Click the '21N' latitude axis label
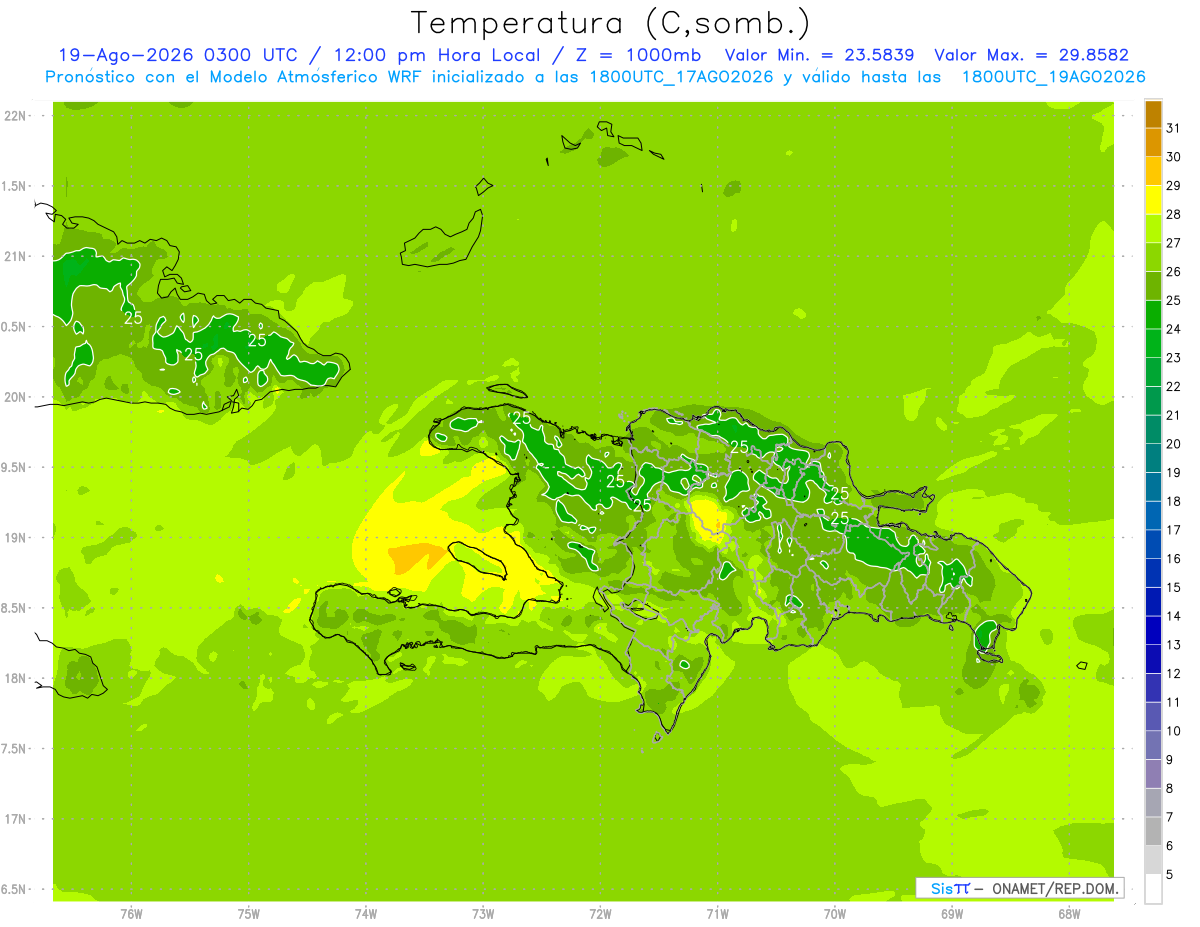The width and height of the screenshot is (1200, 927). tap(16, 256)
